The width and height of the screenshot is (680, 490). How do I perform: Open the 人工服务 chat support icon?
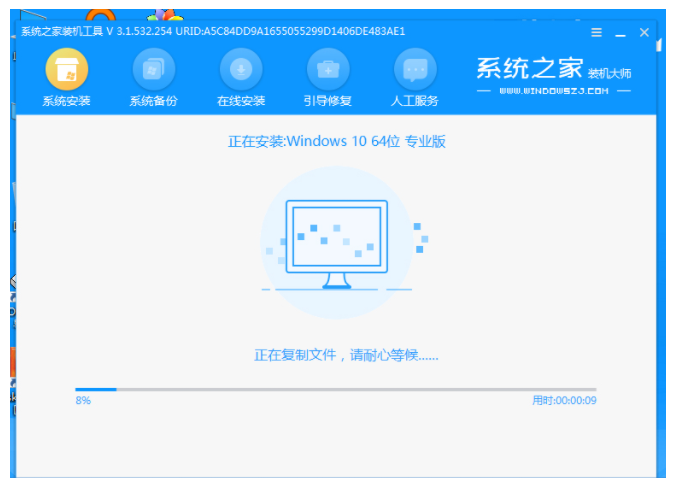point(415,69)
